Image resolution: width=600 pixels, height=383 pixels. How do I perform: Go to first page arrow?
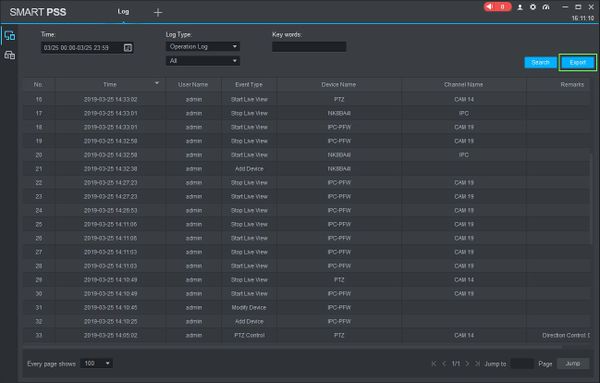(x=434, y=363)
